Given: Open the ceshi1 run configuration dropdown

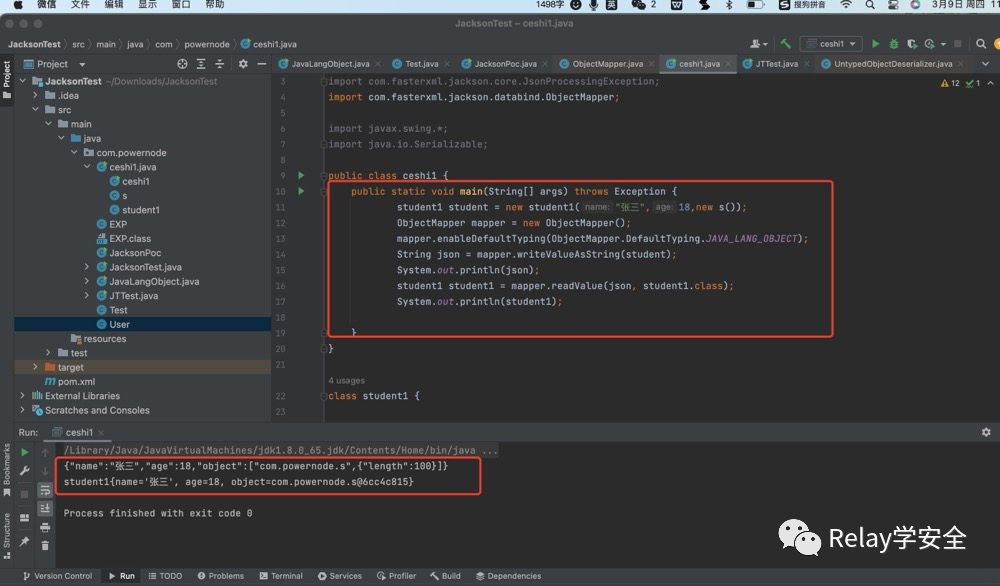Looking at the screenshot, I should pyautogui.click(x=831, y=44).
